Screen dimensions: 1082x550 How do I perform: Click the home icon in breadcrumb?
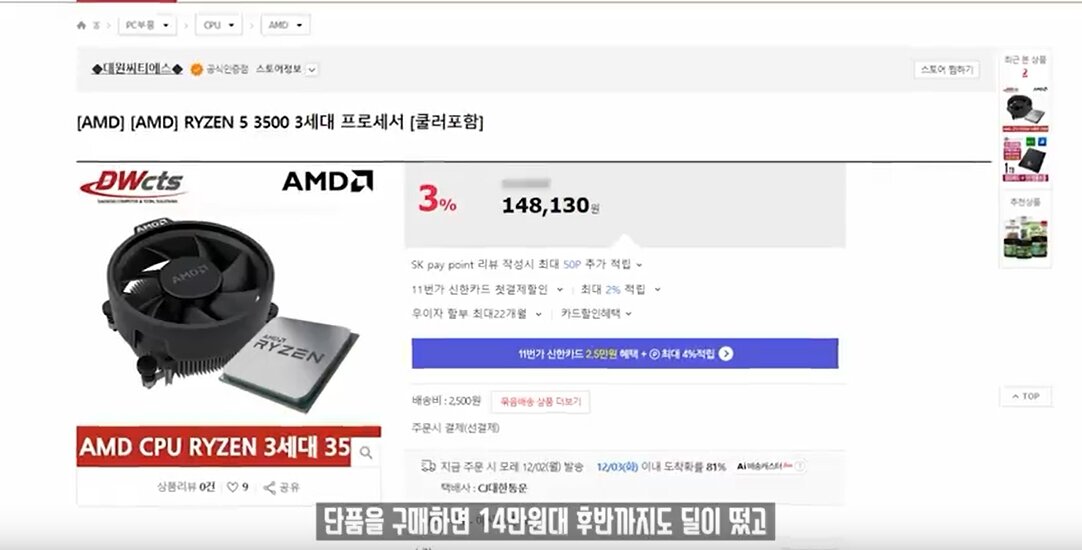point(81,26)
